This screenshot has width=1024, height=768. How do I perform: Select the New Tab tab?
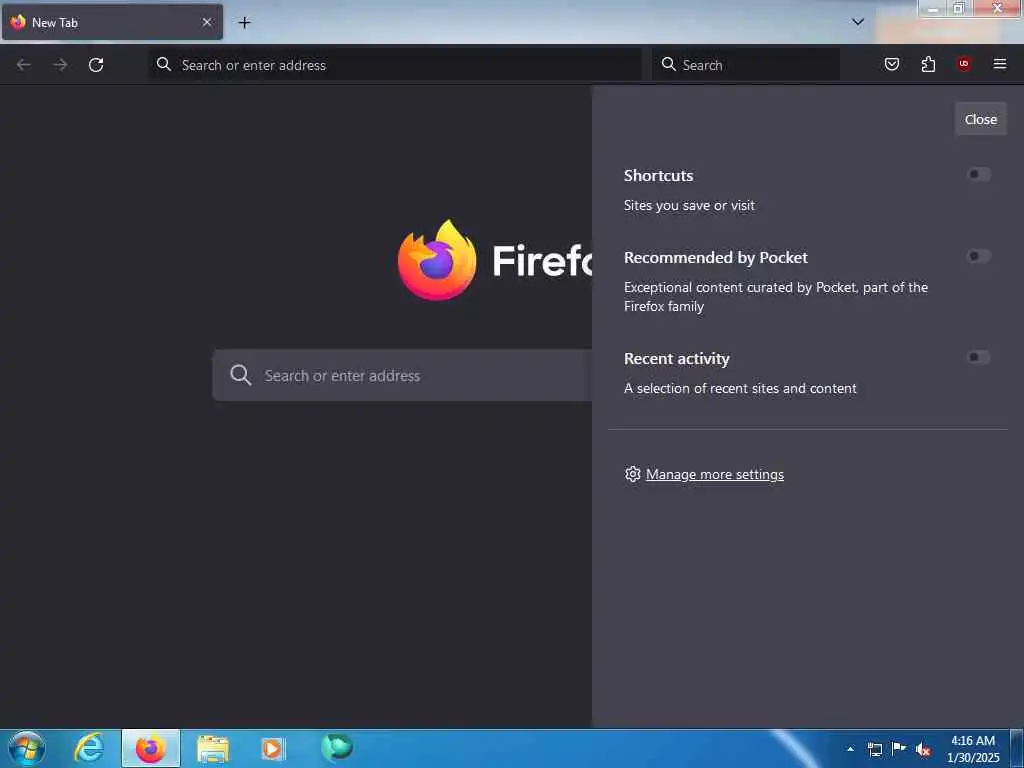tap(112, 22)
